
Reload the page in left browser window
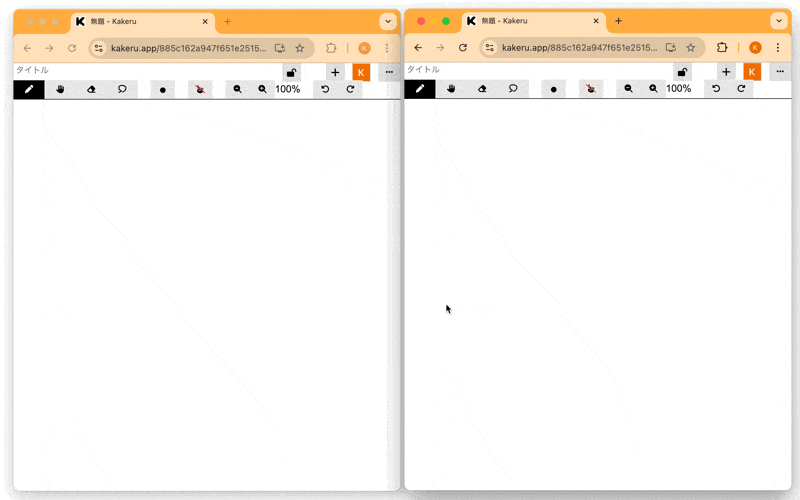(x=72, y=48)
